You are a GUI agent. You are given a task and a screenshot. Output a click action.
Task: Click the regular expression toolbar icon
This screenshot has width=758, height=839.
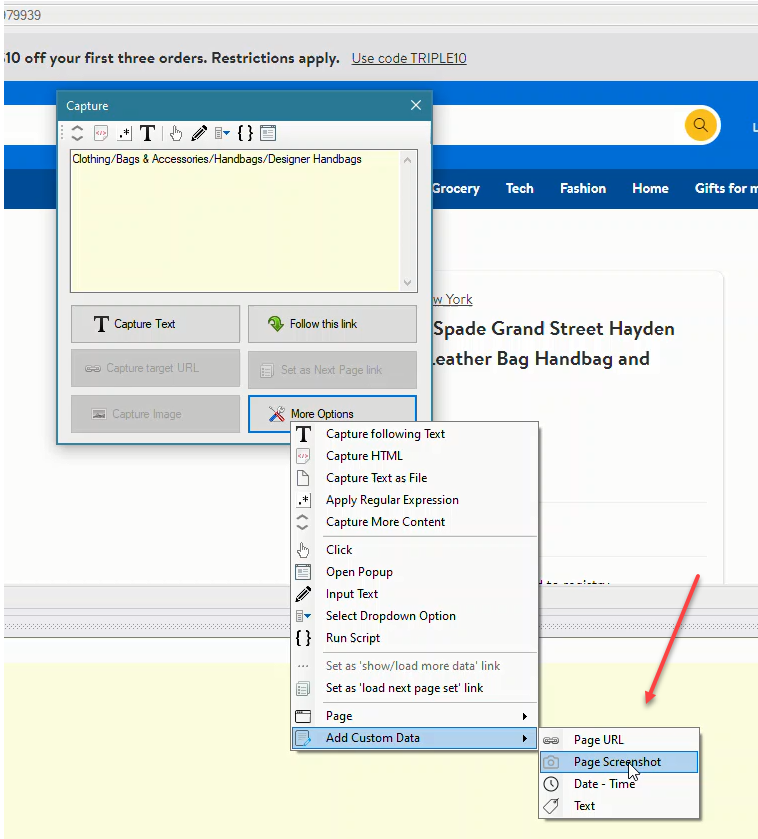point(124,133)
